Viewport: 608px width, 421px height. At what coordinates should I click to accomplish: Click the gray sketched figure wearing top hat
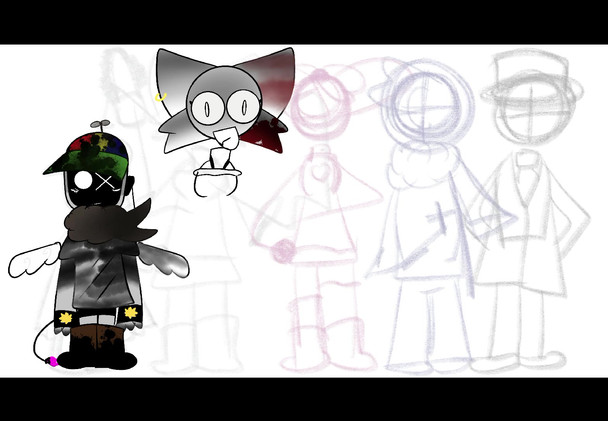[531, 209]
